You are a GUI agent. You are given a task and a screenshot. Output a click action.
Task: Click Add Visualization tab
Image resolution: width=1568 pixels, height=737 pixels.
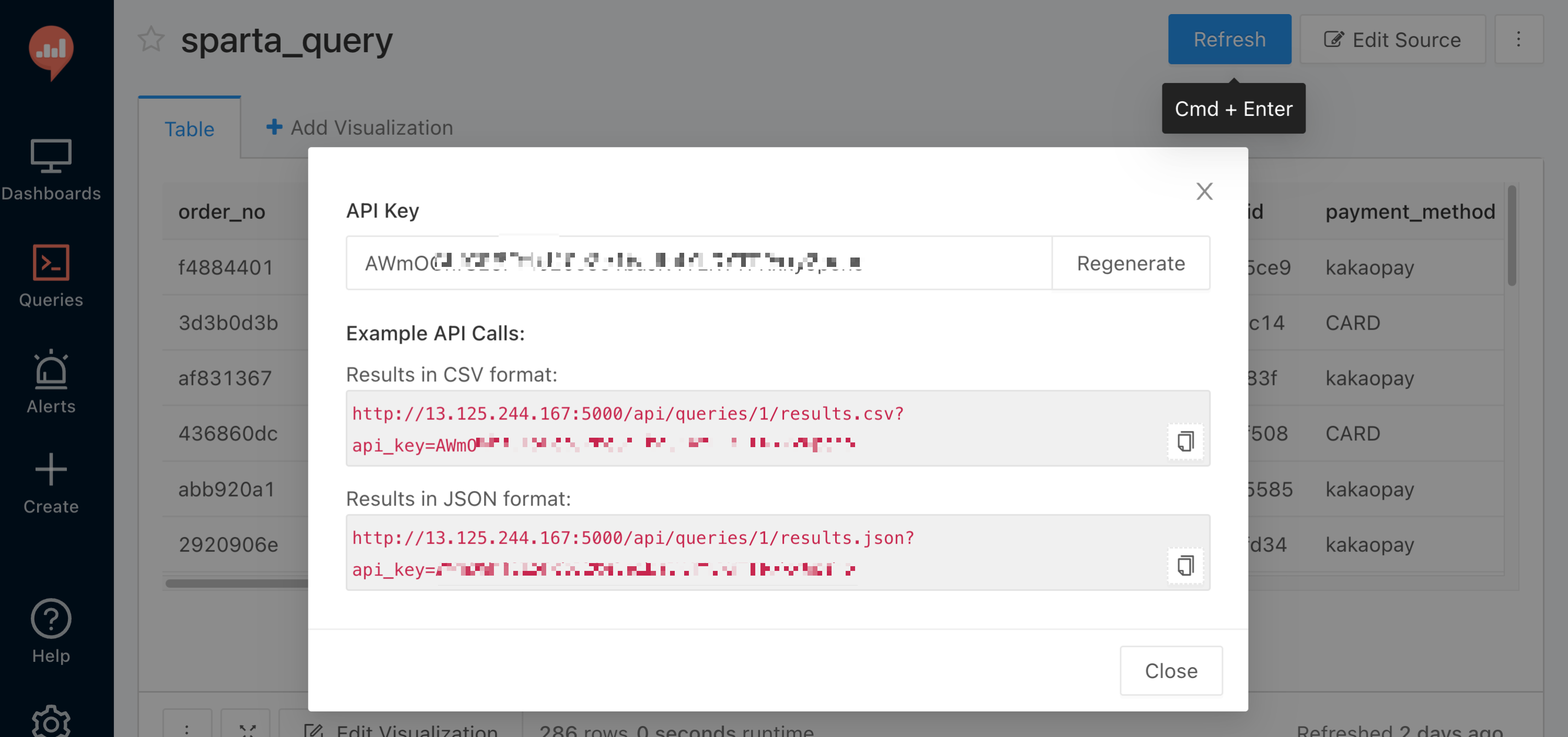(360, 127)
